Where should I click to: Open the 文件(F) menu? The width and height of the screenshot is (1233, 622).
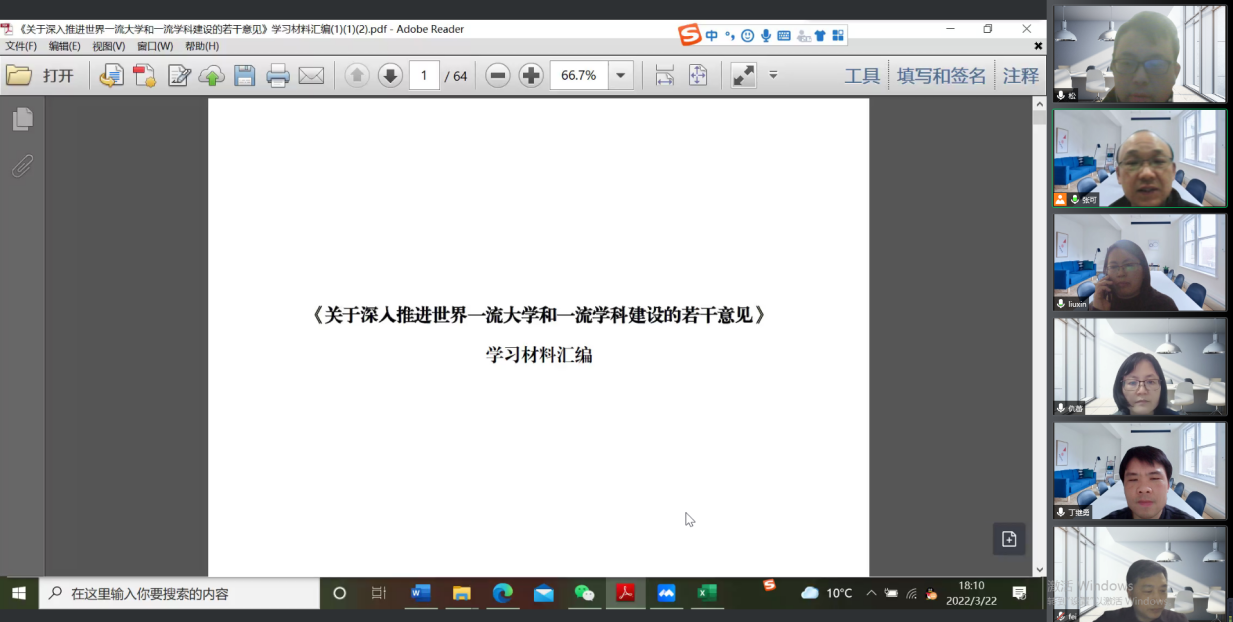(21, 46)
